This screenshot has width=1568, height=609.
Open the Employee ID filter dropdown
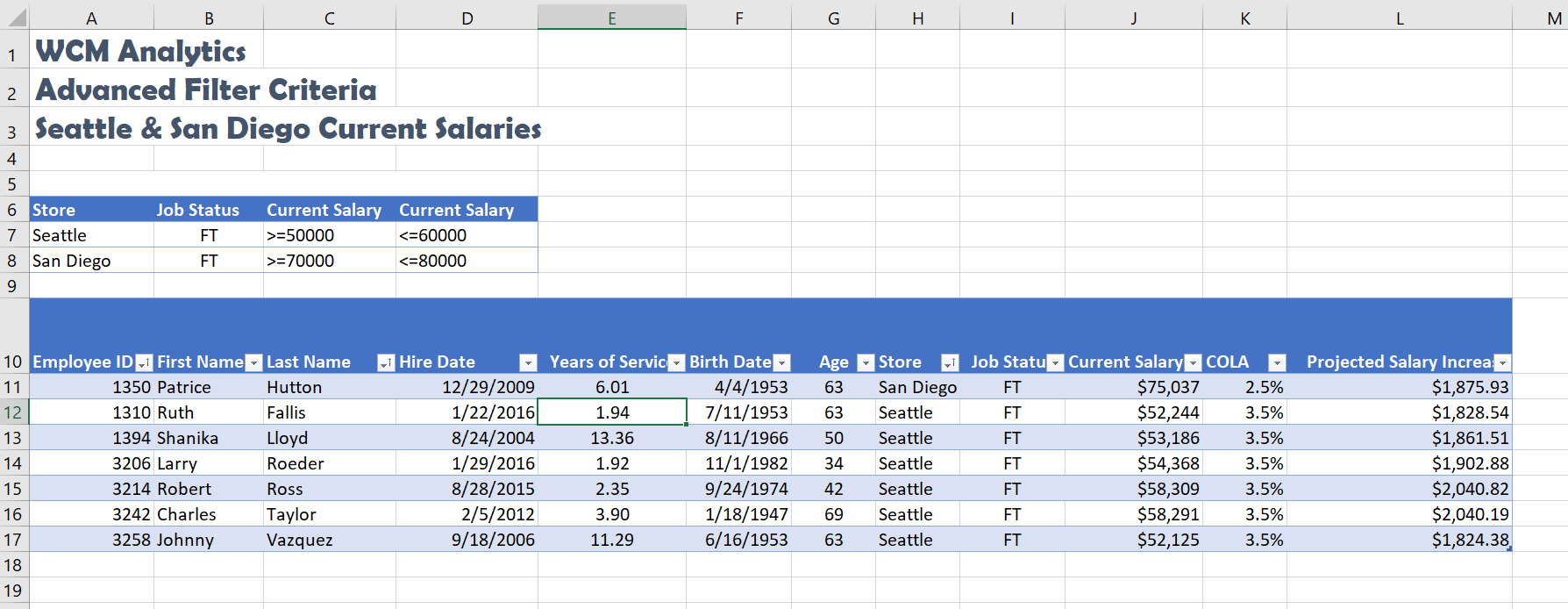click(x=144, y=362)
